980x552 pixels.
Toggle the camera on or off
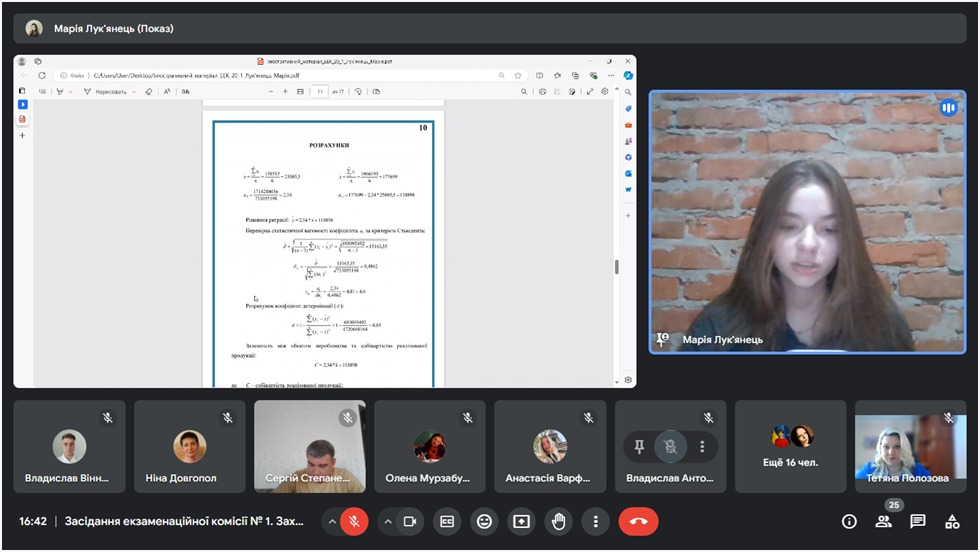pos(409,521)
